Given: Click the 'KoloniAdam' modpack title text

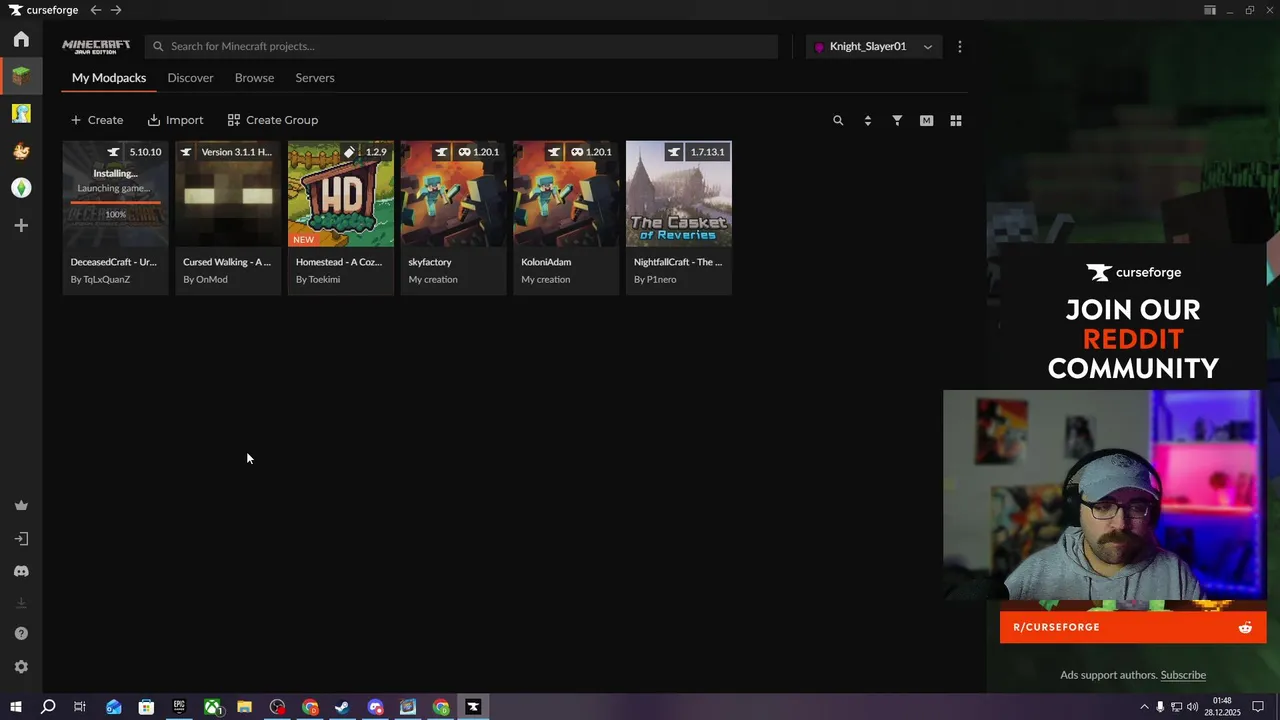Looking at the screenshot, I should (x=546, y=262).
